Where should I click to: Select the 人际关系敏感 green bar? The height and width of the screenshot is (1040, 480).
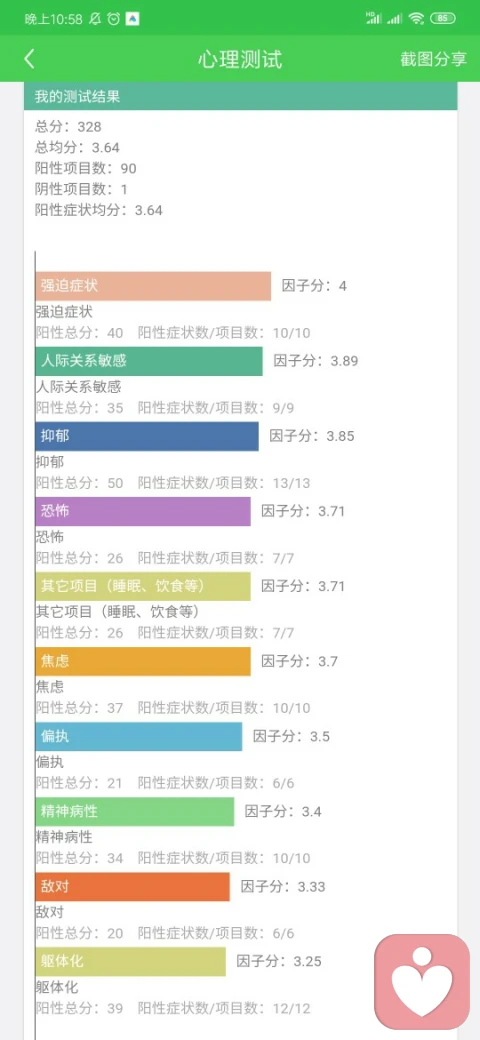[149, 361]
